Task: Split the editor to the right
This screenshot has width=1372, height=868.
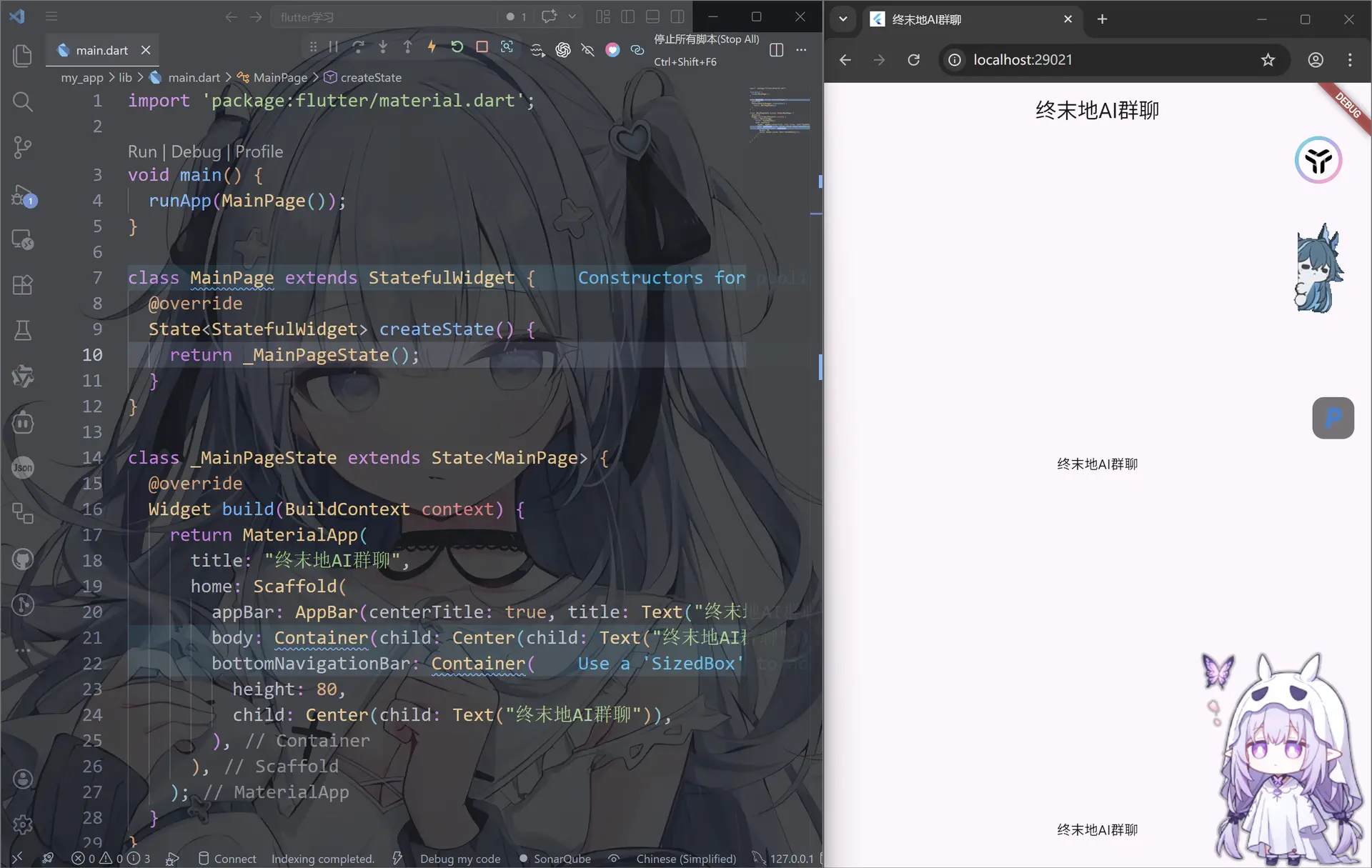Action: pos(777,49)
